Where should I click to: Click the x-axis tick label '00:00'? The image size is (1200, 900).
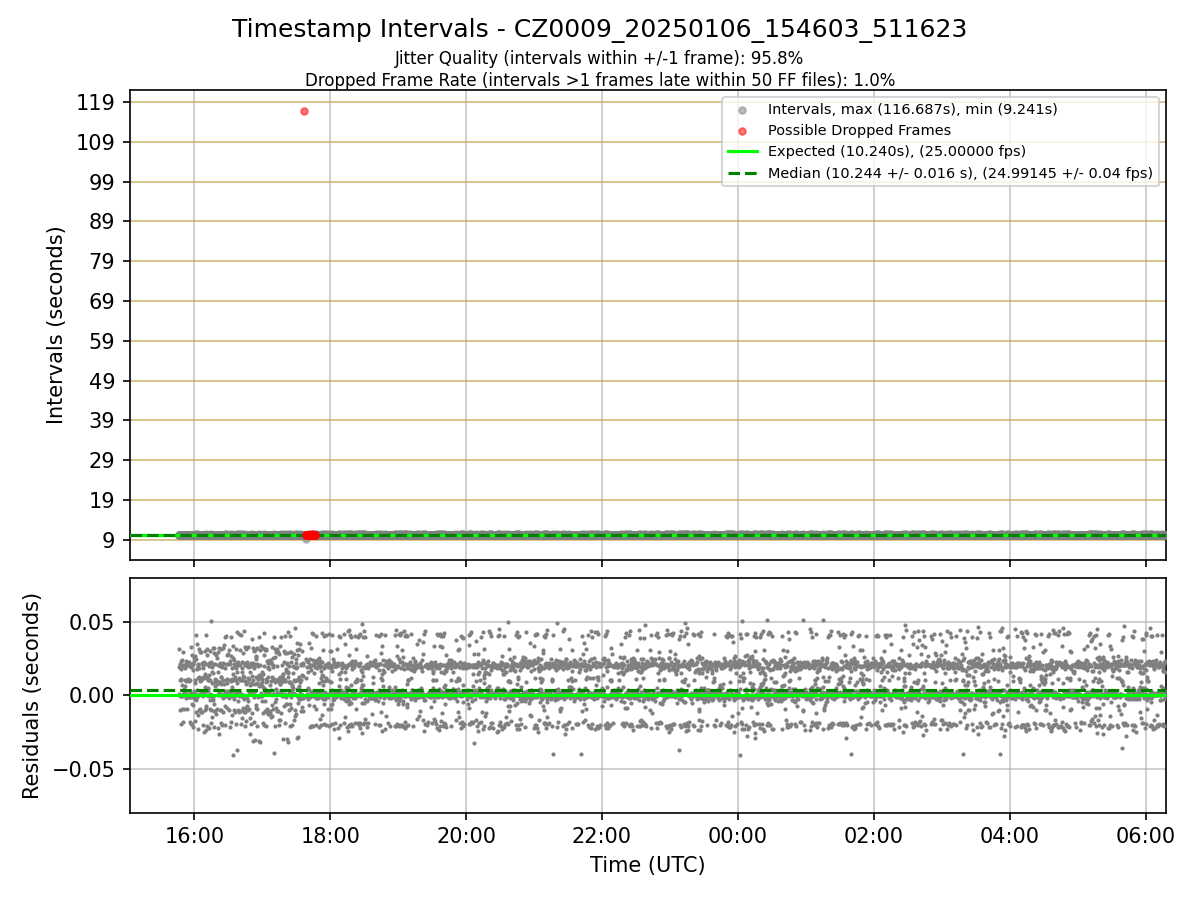(x=738, y=834)
